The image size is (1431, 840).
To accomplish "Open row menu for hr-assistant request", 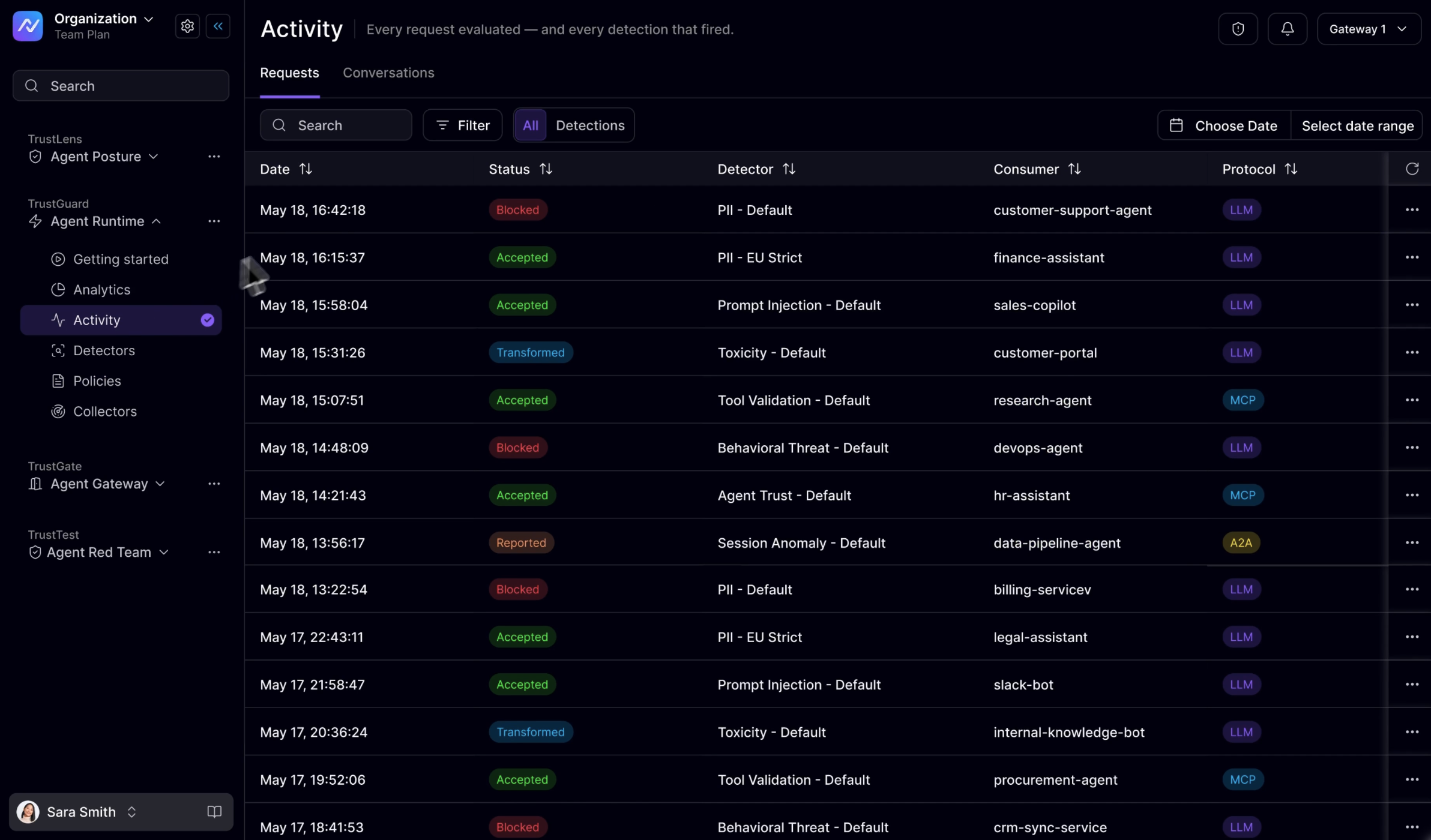I will 1412,495.
